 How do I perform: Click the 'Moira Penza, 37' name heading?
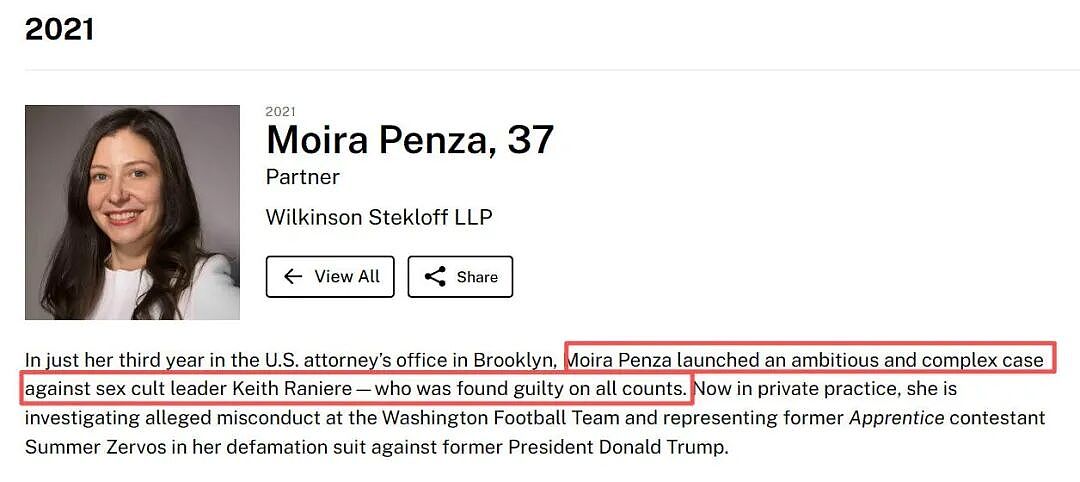pos(410,140)
